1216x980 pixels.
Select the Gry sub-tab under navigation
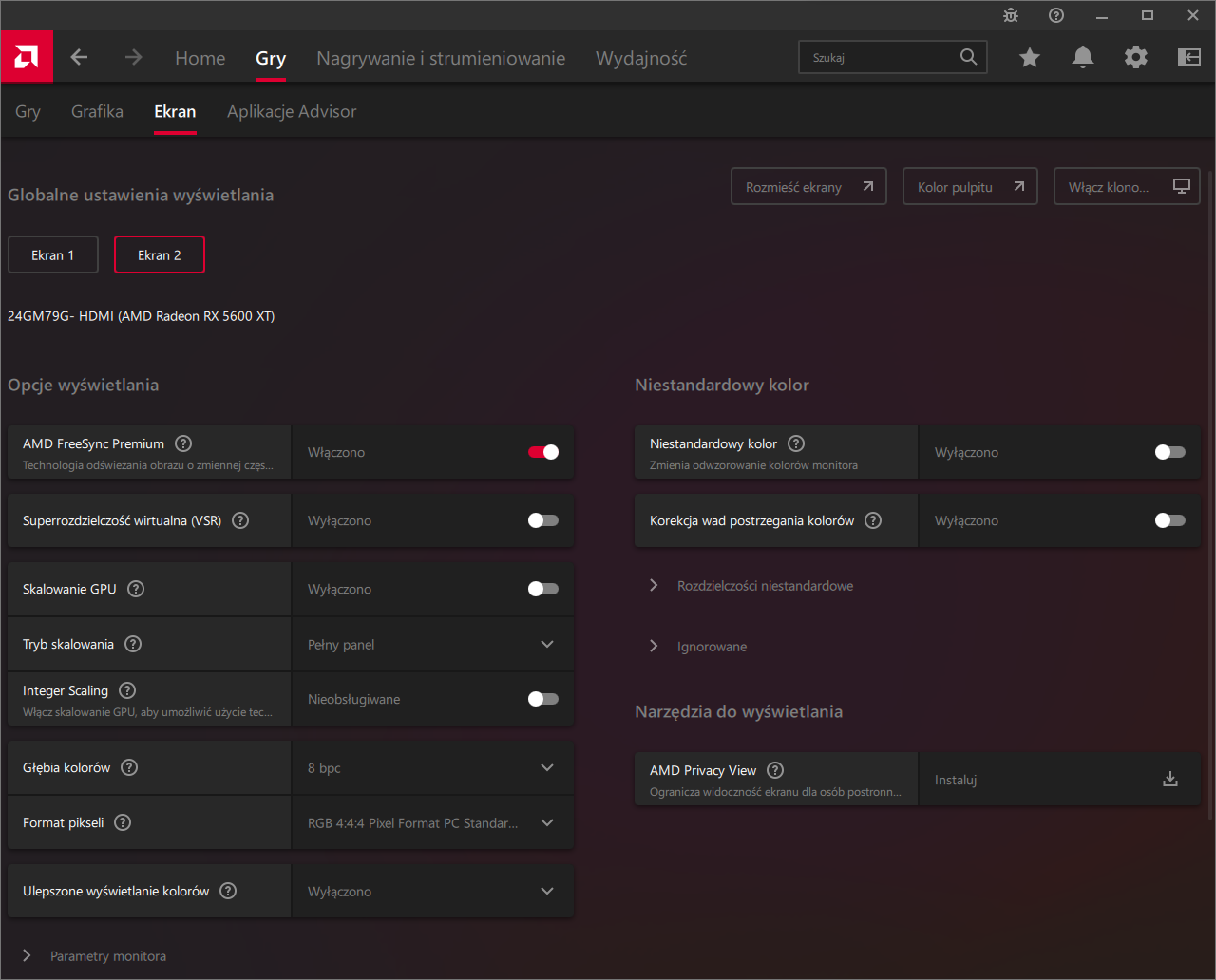(x=28, y=111)
